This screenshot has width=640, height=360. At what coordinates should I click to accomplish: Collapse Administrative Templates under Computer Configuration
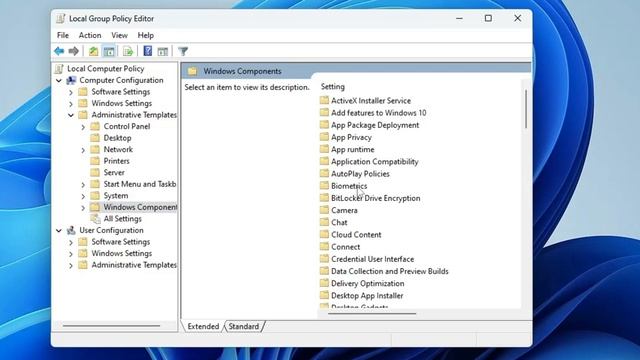(71, 115)
